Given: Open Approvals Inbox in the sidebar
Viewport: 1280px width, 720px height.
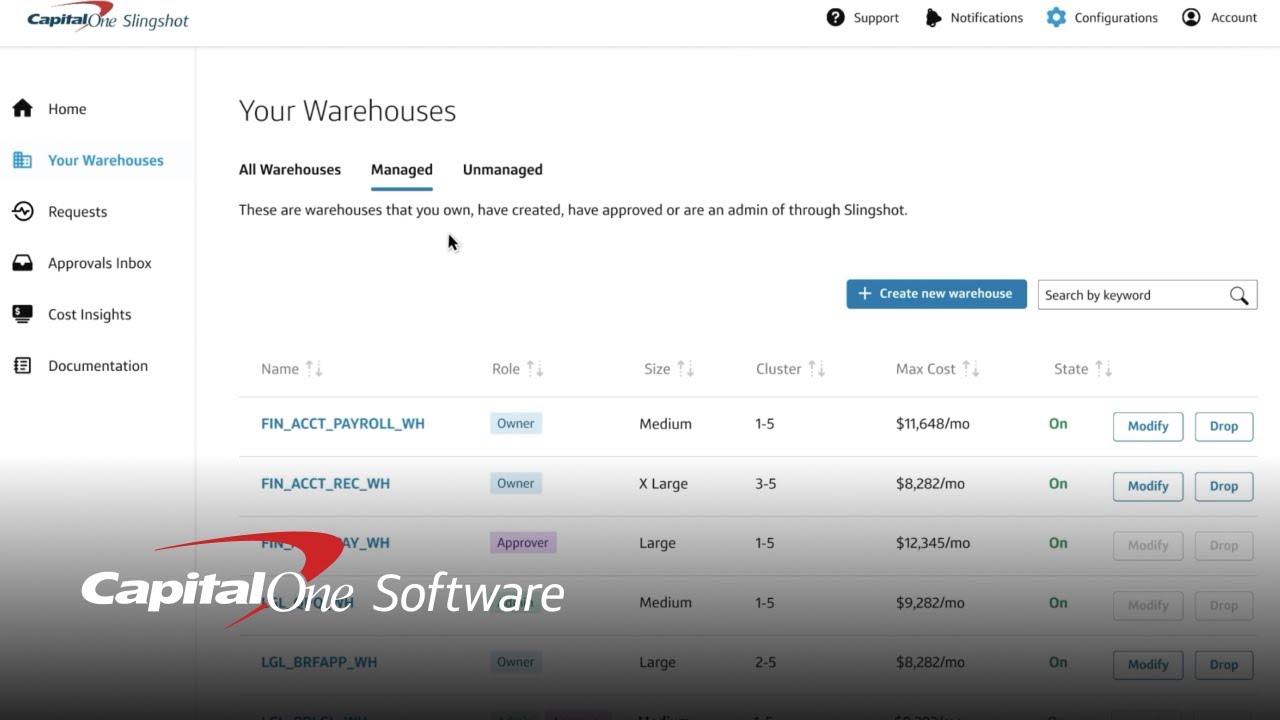Looking at the screenshot, I should 100,263.
